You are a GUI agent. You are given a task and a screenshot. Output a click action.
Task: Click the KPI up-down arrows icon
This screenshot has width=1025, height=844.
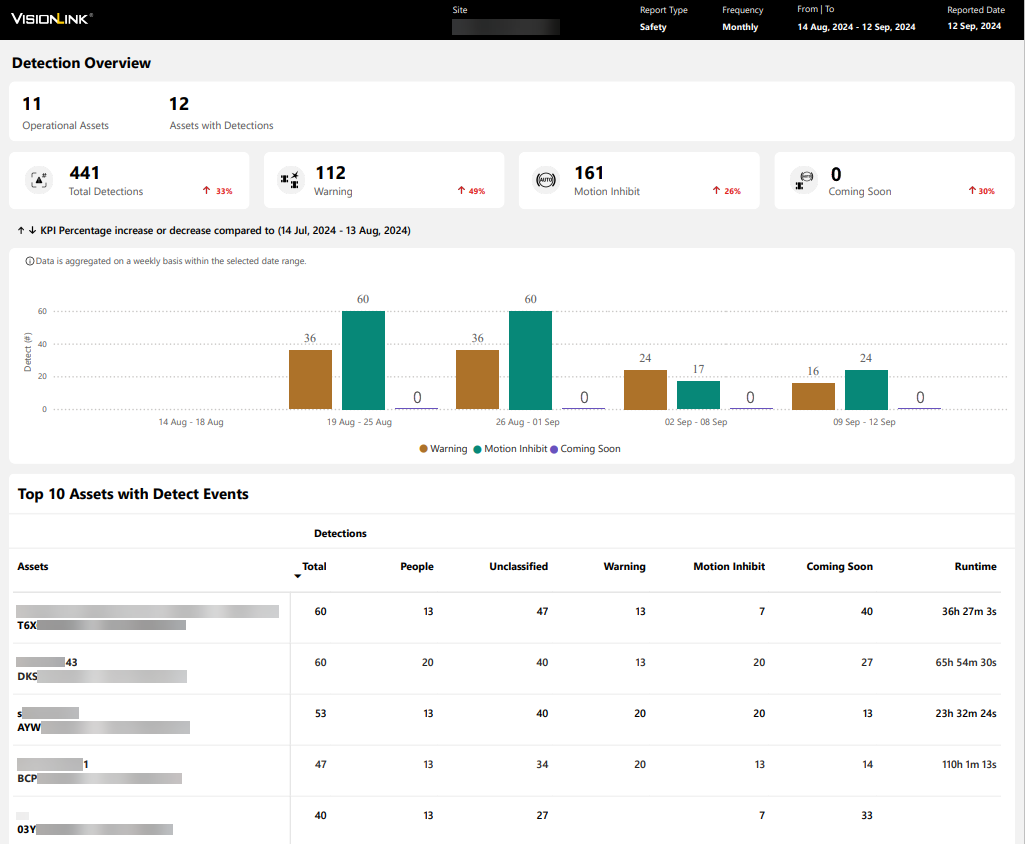coord(27,230)
